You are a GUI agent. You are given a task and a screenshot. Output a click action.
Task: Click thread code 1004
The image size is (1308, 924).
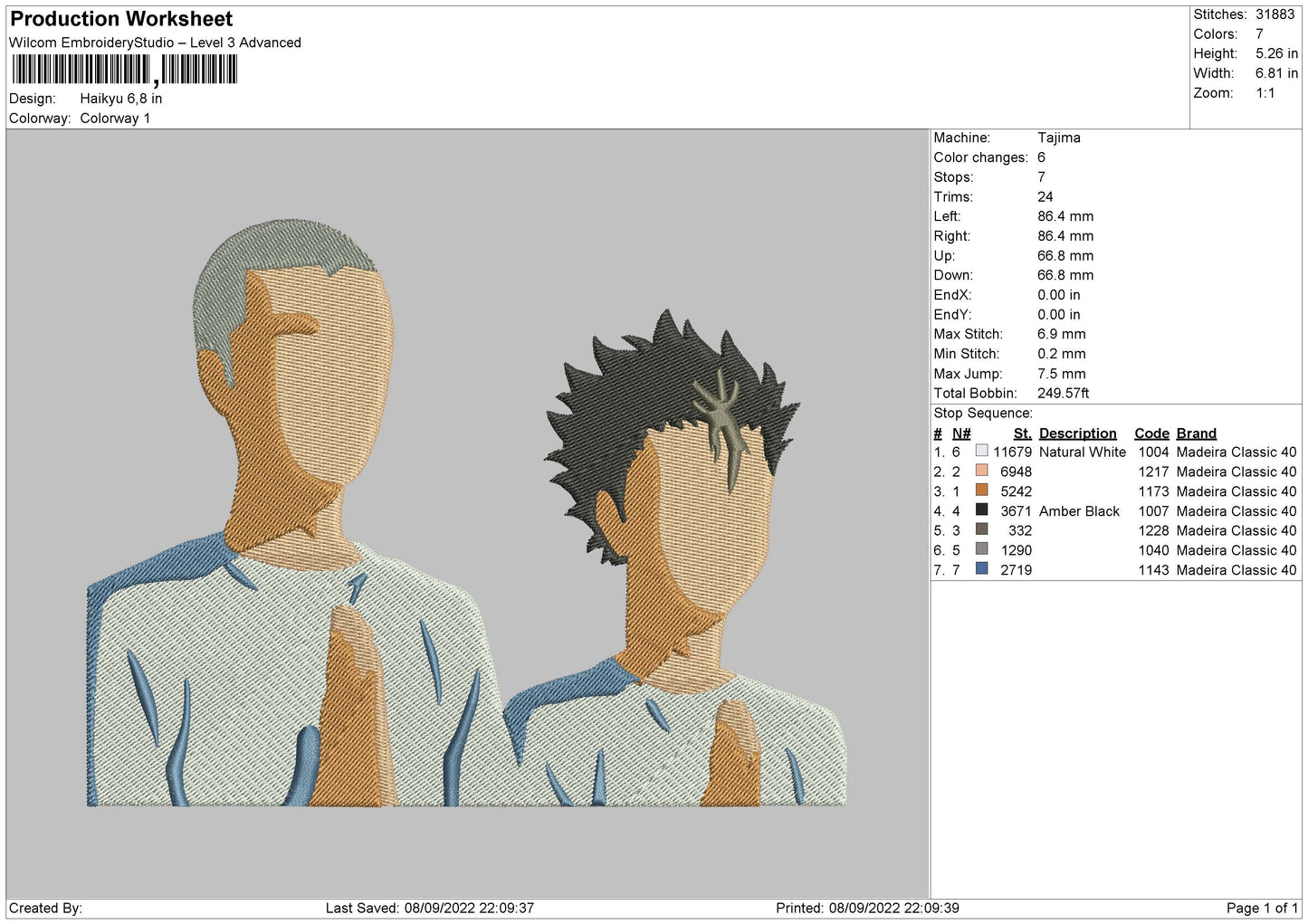[1153, 452]
